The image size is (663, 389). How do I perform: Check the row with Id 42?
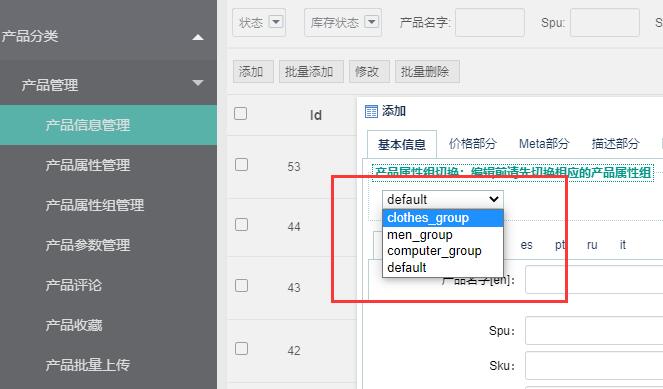(x=241, y=349)
